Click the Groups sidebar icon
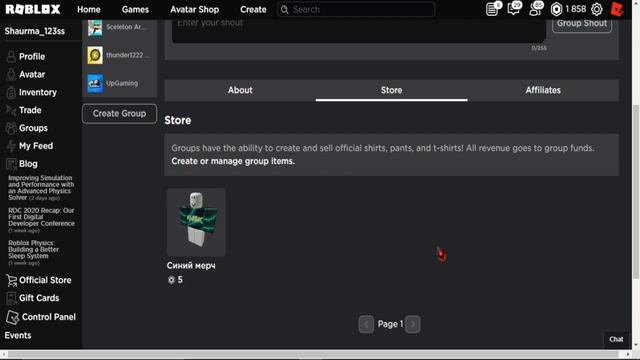Screen dimensions: 640x360 (x=11, y=128)
